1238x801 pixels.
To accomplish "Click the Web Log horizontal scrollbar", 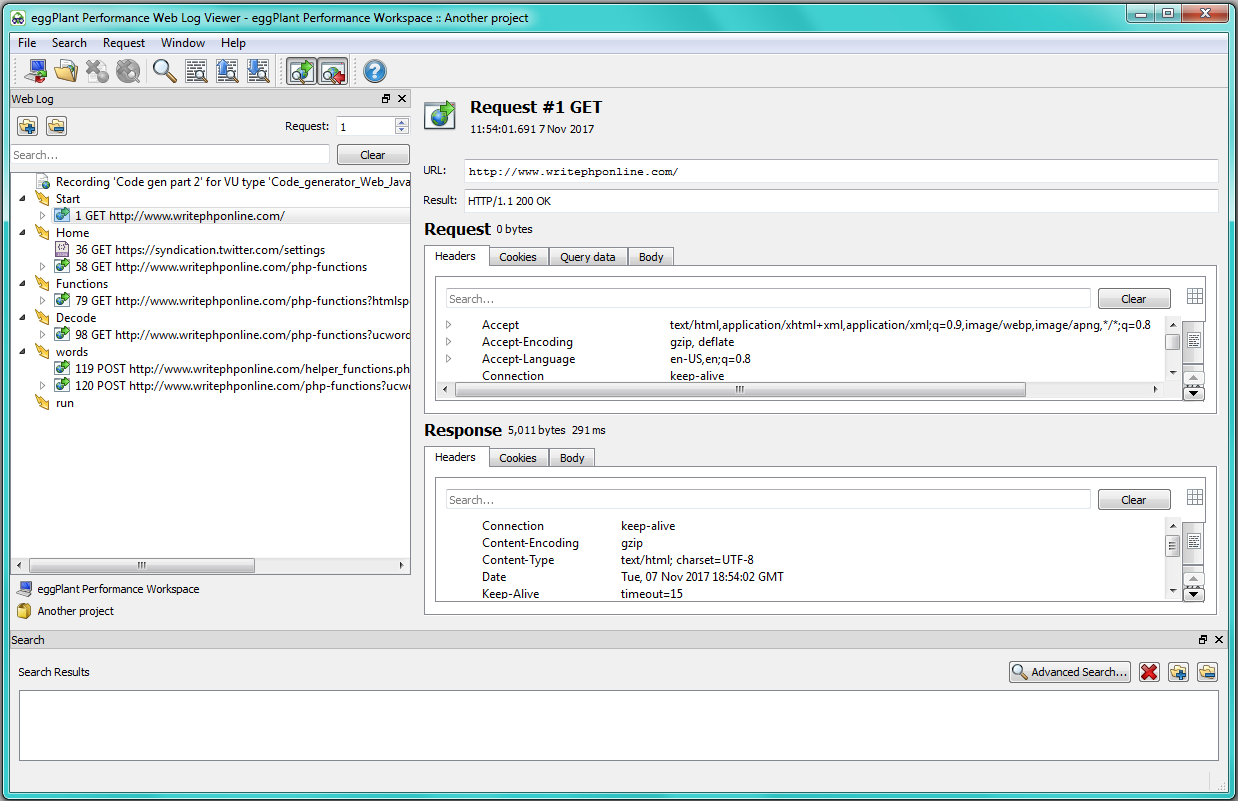I will tap(140, 565).
